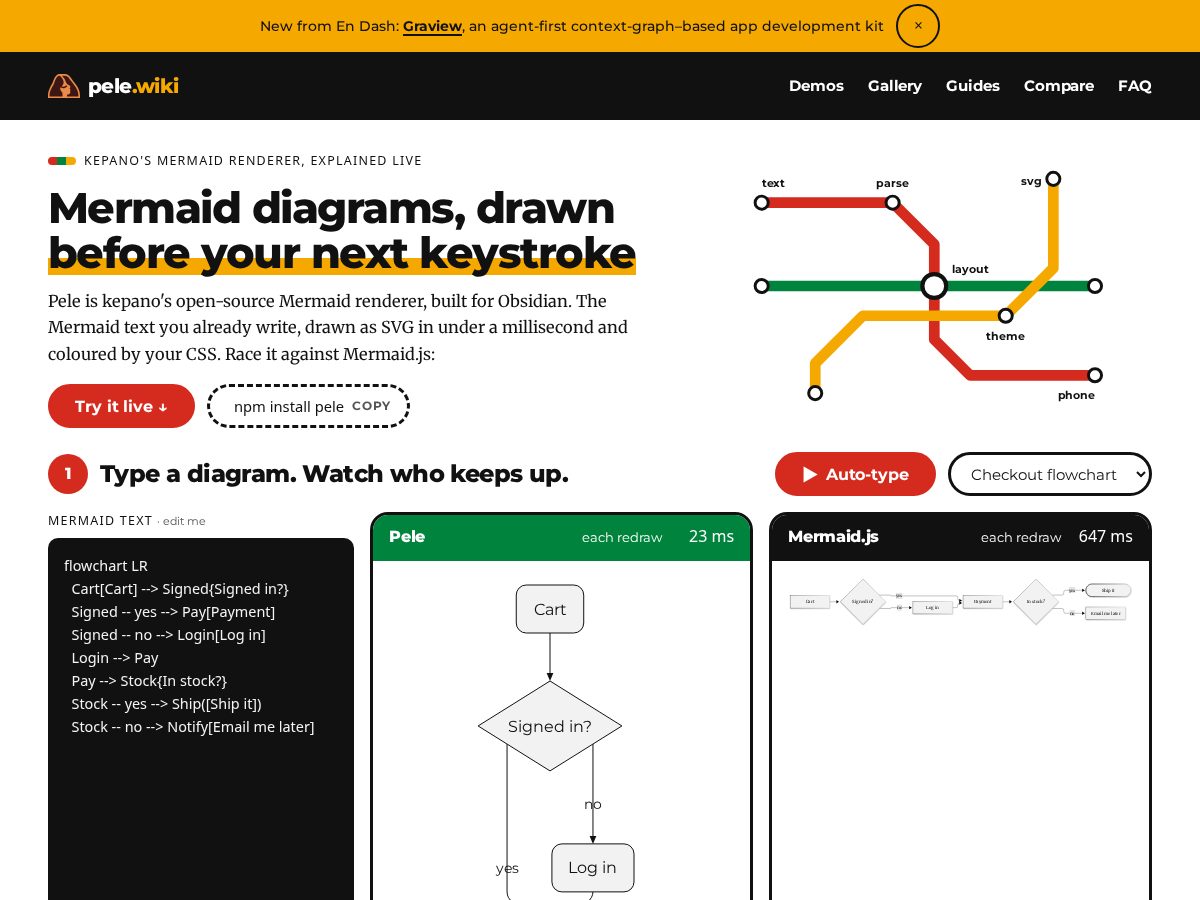Click the 'Cart[Cart] --> Signed{Signed in?}' line
Screen dimensions: 1200x900
click(180, 589)
